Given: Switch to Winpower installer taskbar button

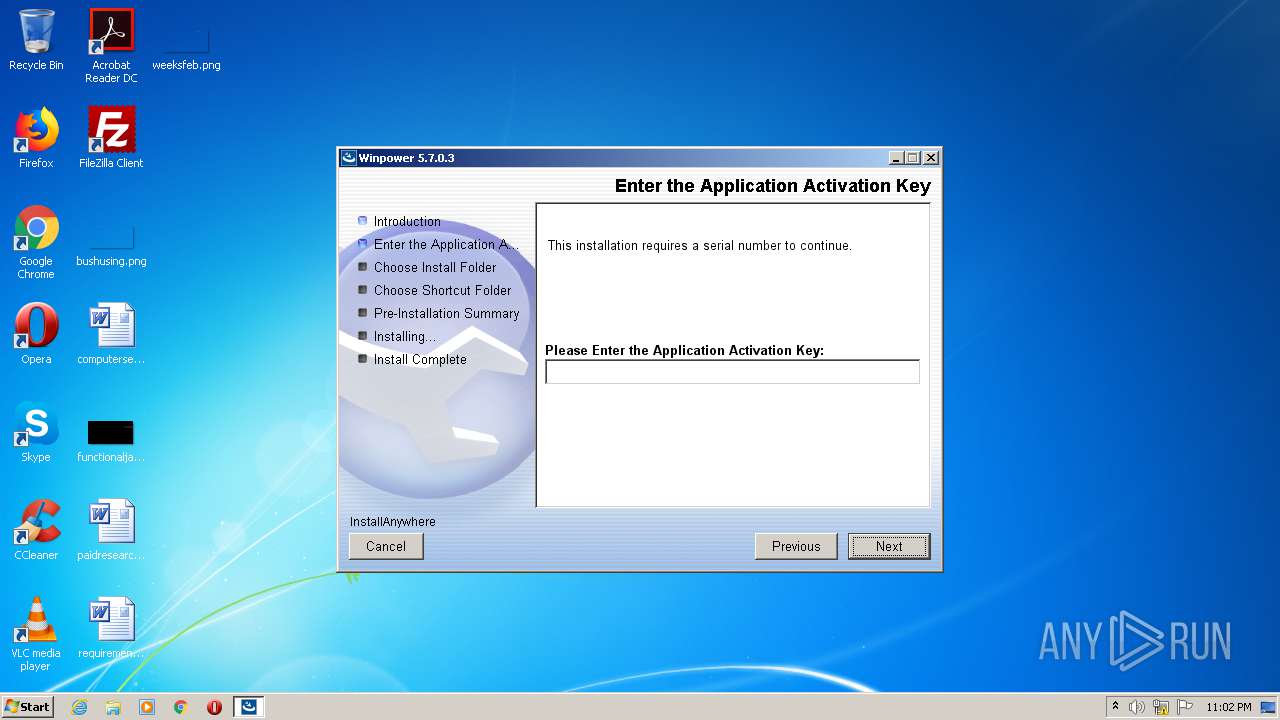Looking at the screenshot, I should (x=249, y=707).
